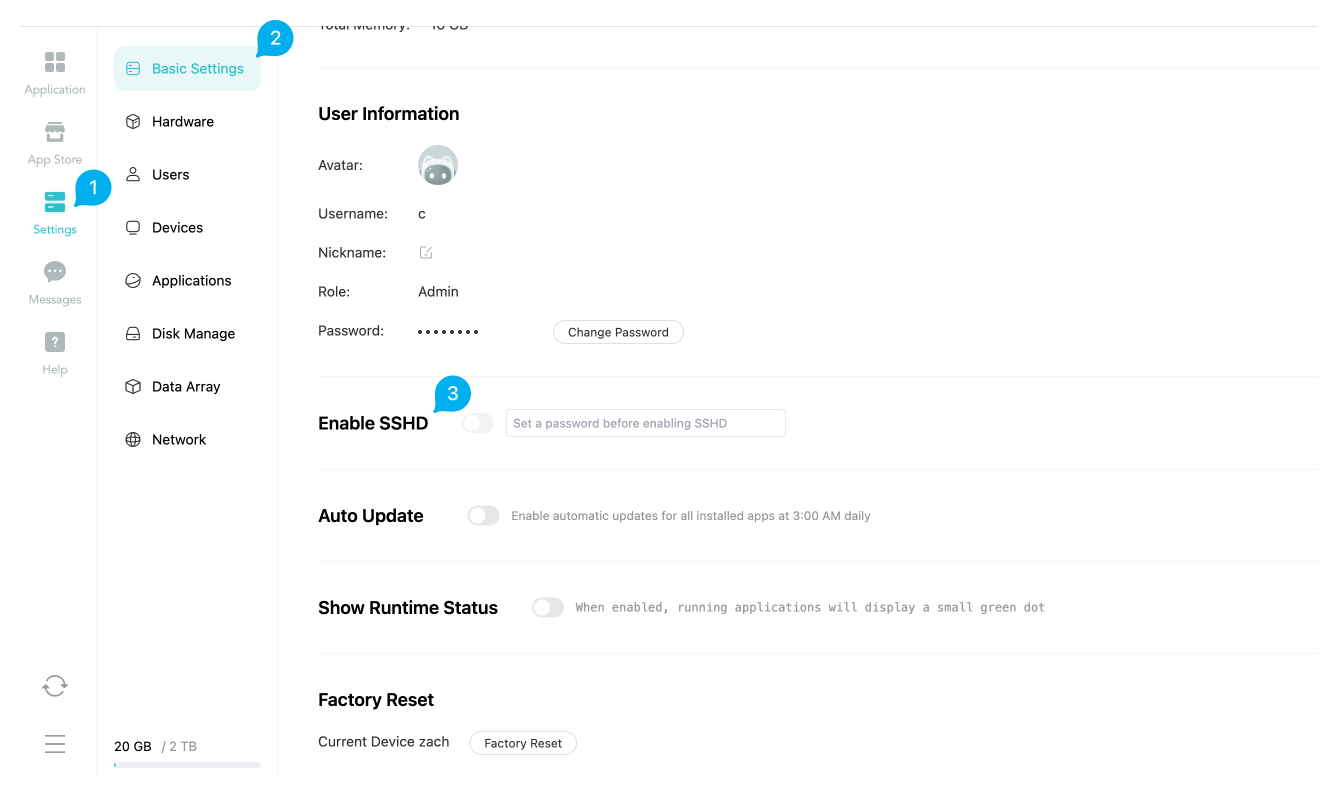Click the storage usage progress bar
This screenshot has height=796, width=1338.
(x=187, y=765)
